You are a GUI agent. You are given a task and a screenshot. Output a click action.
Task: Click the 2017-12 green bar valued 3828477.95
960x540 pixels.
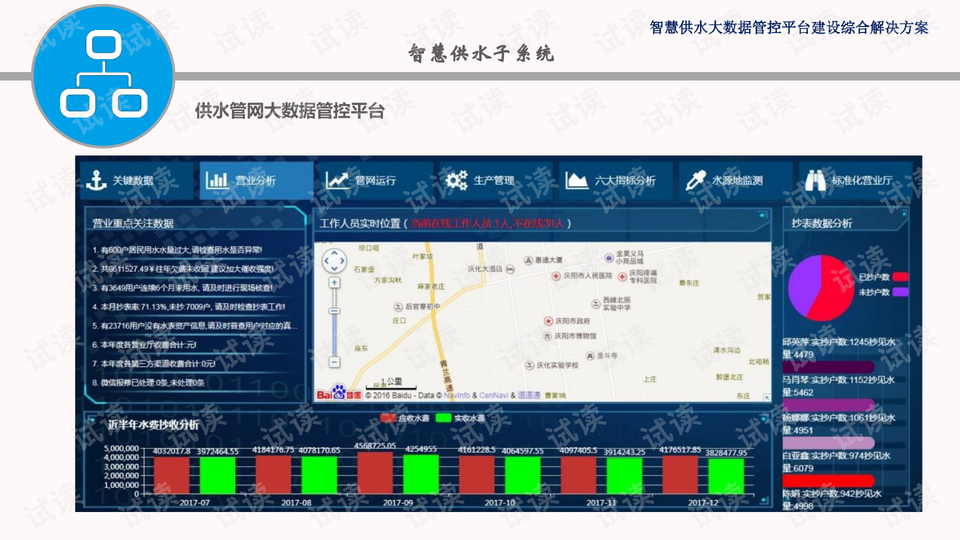coord(726,476)
